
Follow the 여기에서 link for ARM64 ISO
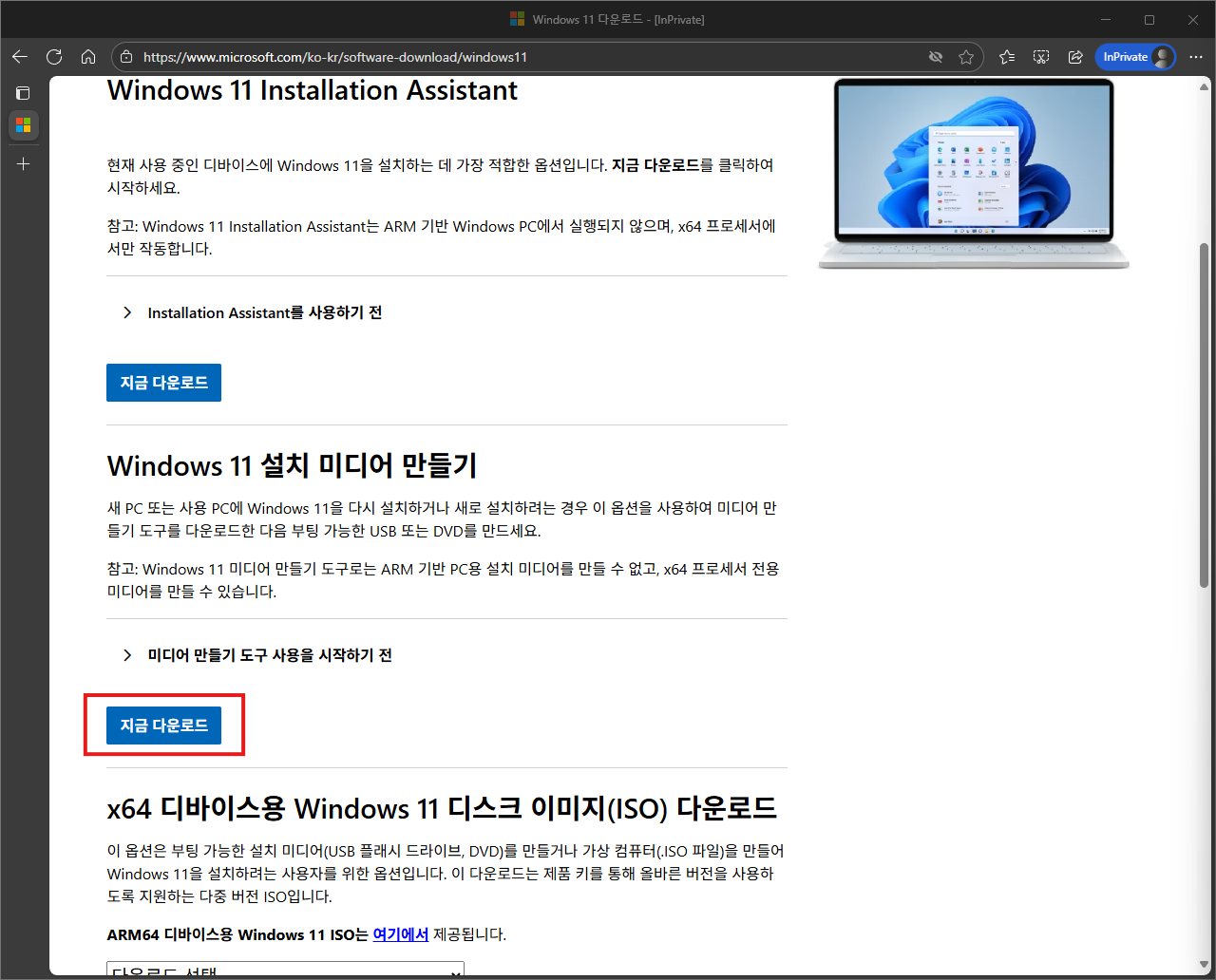click(401, 934)
